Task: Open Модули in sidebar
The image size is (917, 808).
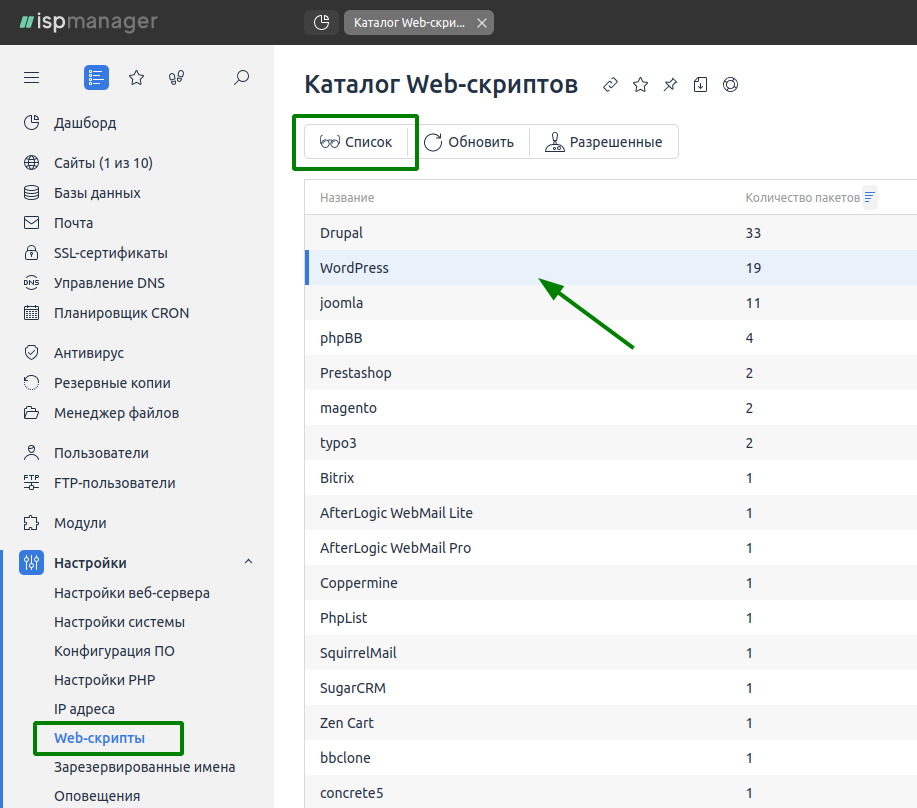Action: pyautogui.click(x=80, y=523)
